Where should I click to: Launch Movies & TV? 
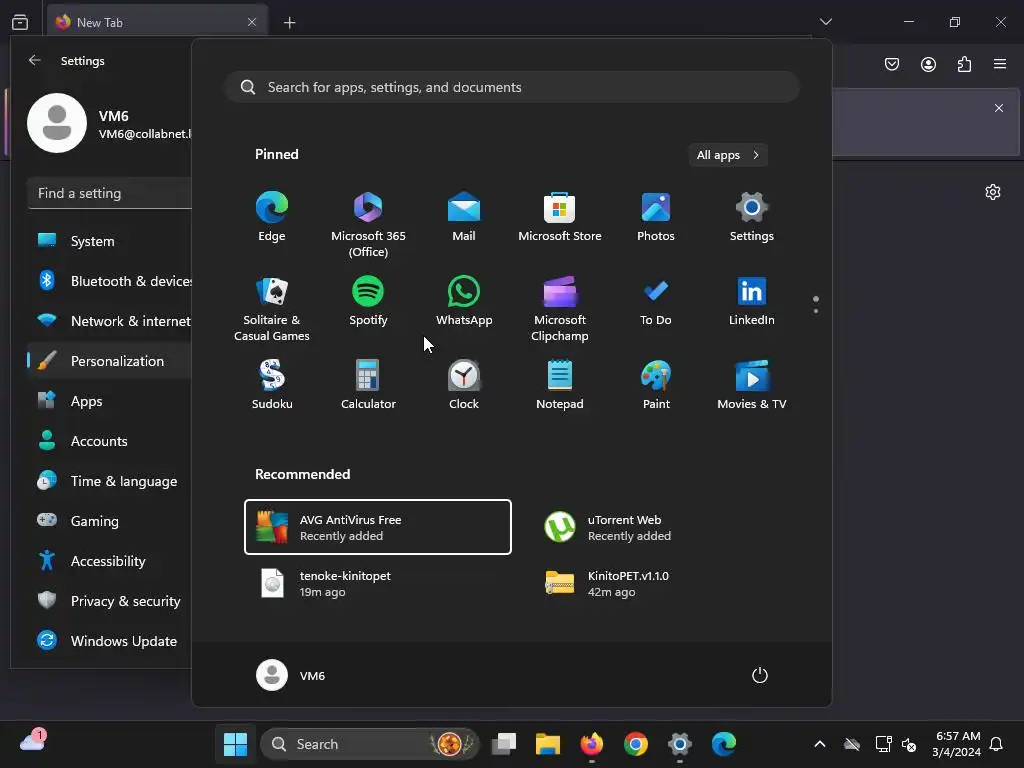(x=752, y=385)
